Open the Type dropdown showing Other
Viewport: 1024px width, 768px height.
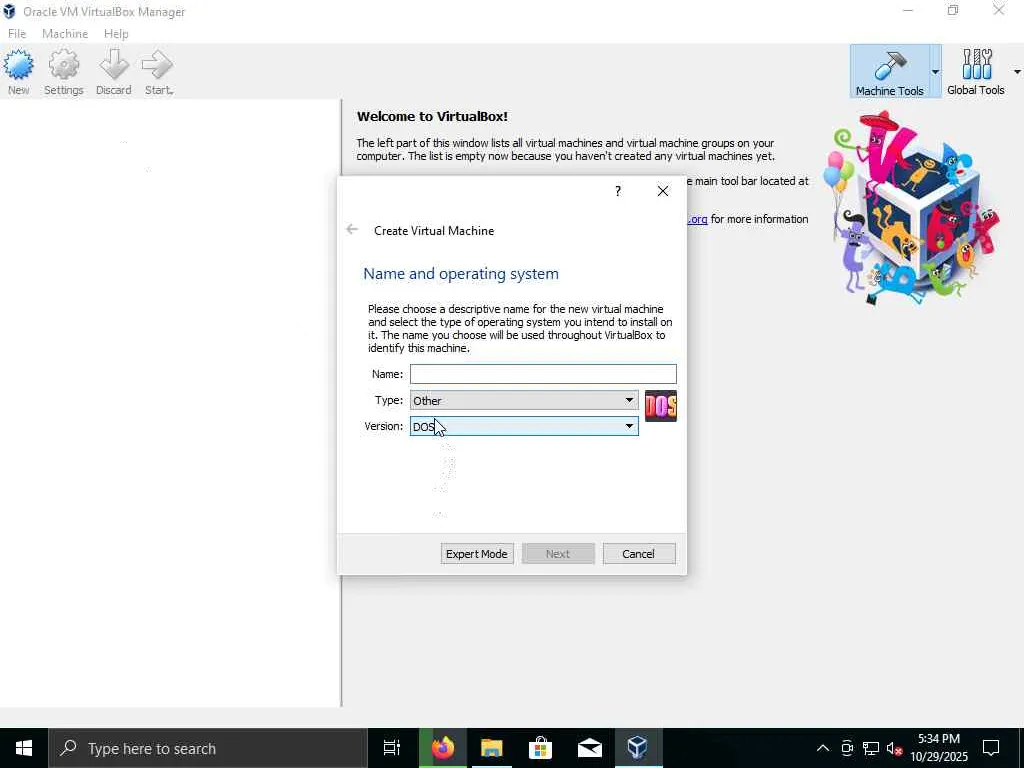[x=524, y=400]
